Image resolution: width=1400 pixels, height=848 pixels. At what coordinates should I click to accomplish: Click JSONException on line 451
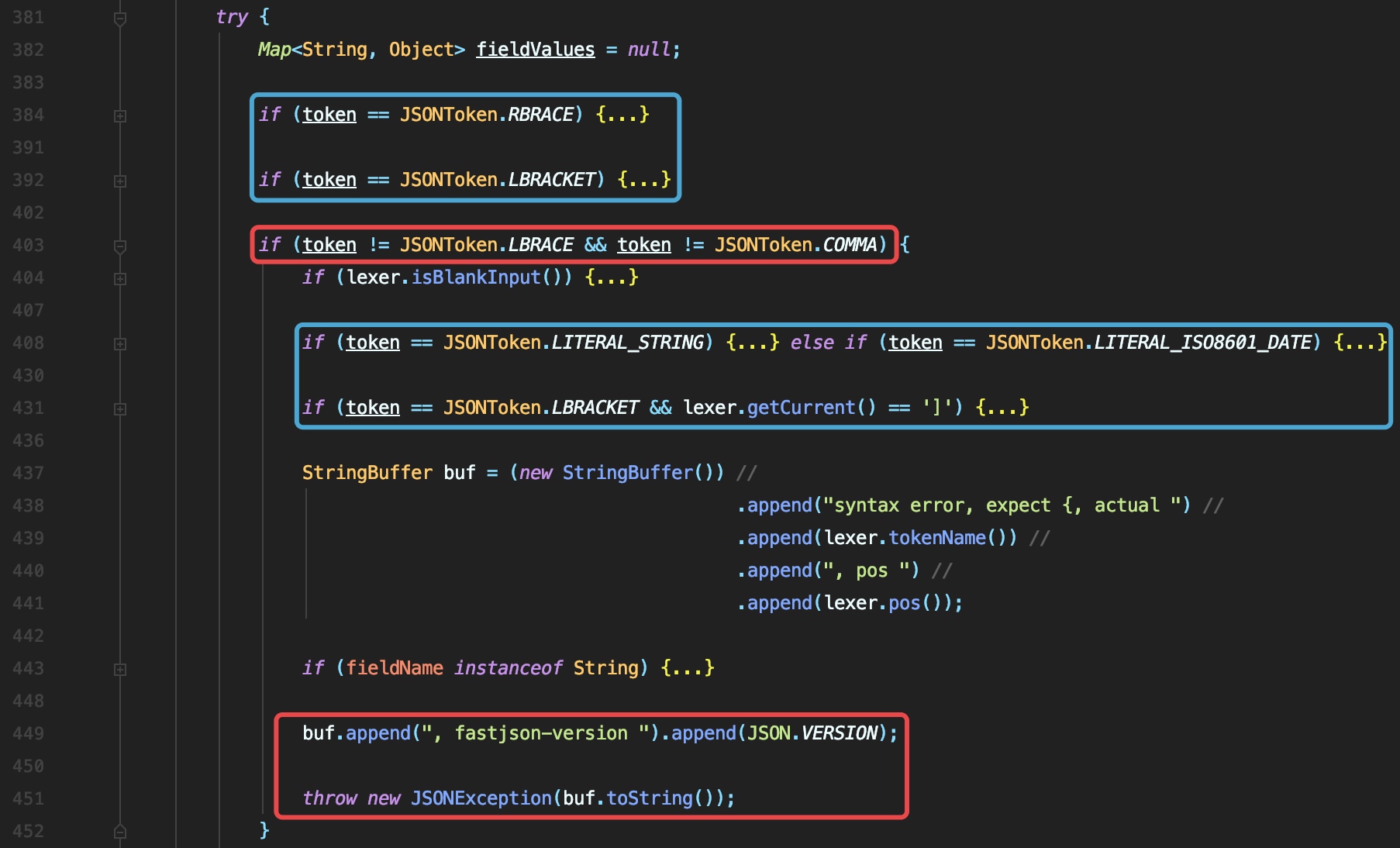[481, 798]
